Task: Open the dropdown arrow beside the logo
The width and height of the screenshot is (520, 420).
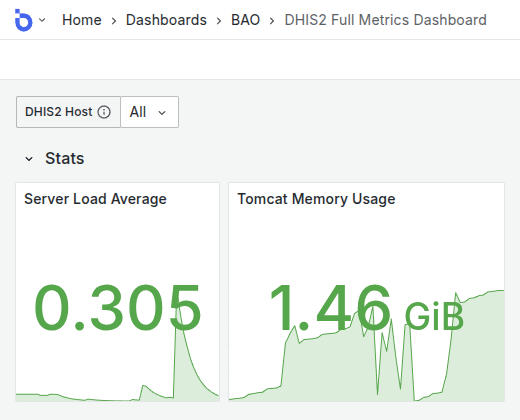Action: point(42,20)
